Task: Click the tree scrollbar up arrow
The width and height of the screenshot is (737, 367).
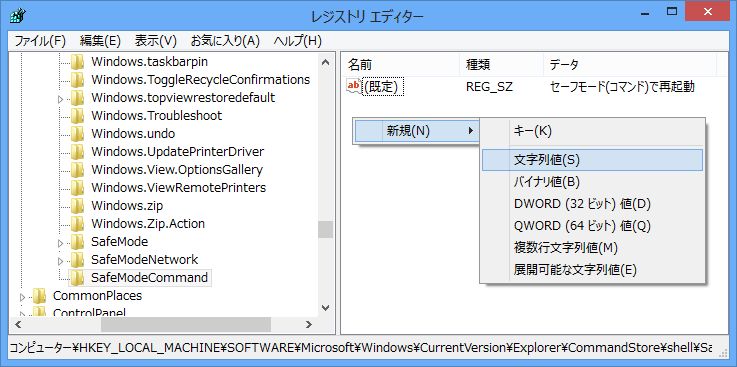Action: [x=325, y=62]
